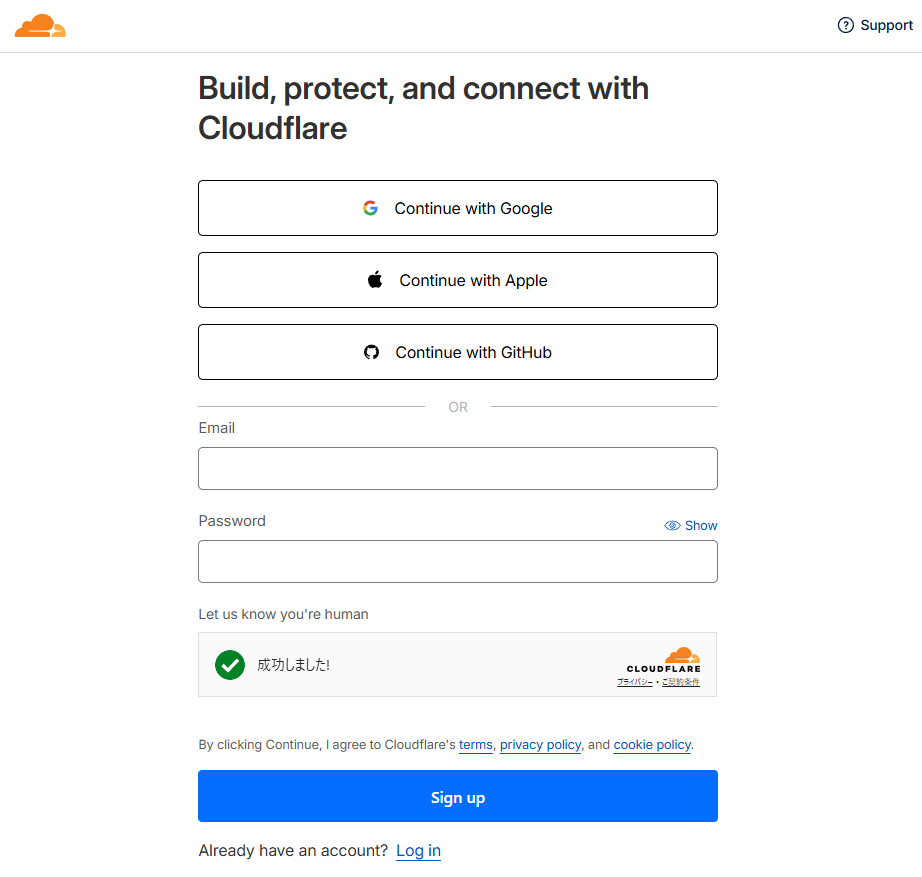The image size is (922, 877).
Task: Click the green success checkmark
Action: click(230, 664)
